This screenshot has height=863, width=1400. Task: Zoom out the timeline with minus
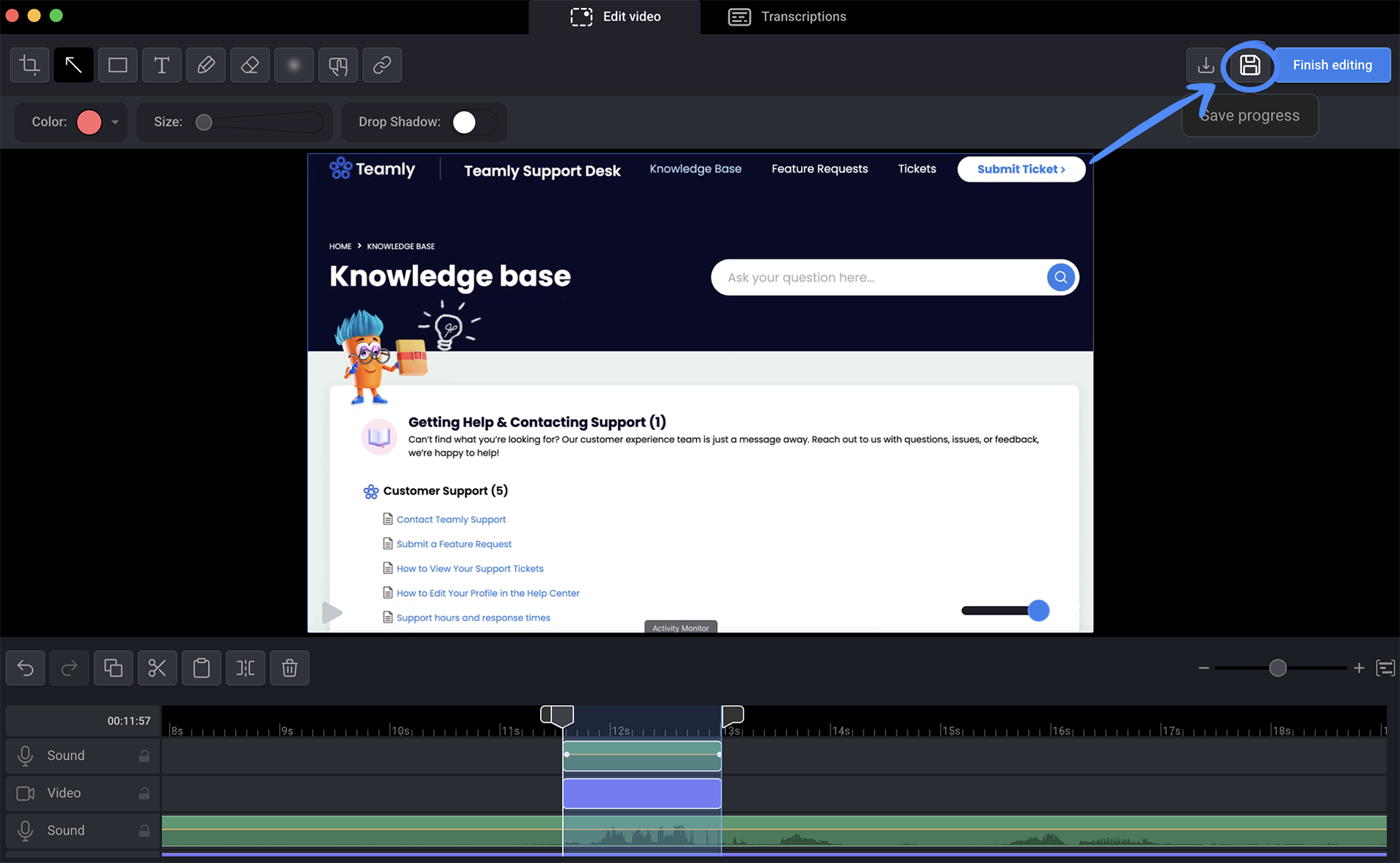(1203, 667)
